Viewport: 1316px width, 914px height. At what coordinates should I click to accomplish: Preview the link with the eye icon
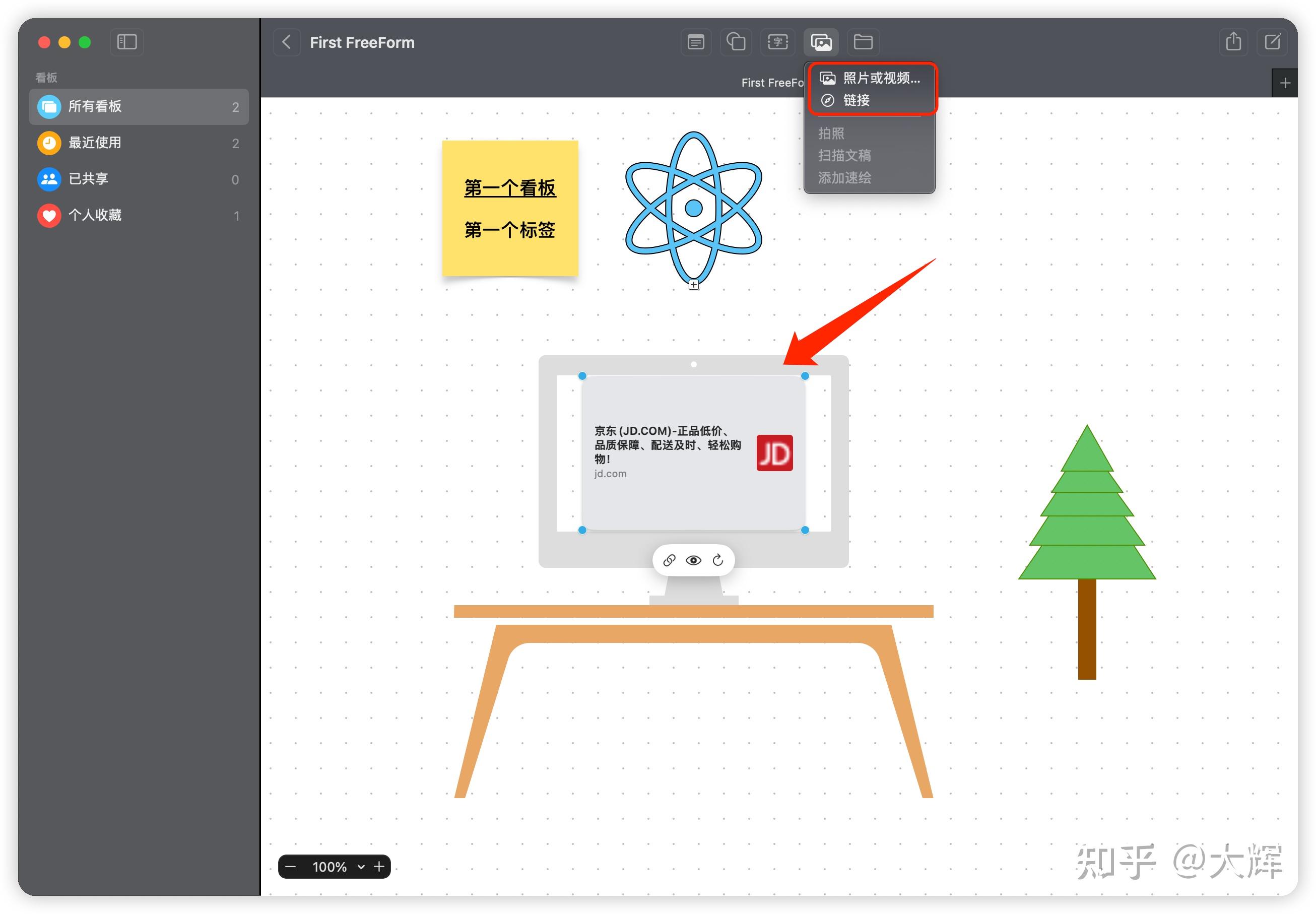[x=693, y=559]
